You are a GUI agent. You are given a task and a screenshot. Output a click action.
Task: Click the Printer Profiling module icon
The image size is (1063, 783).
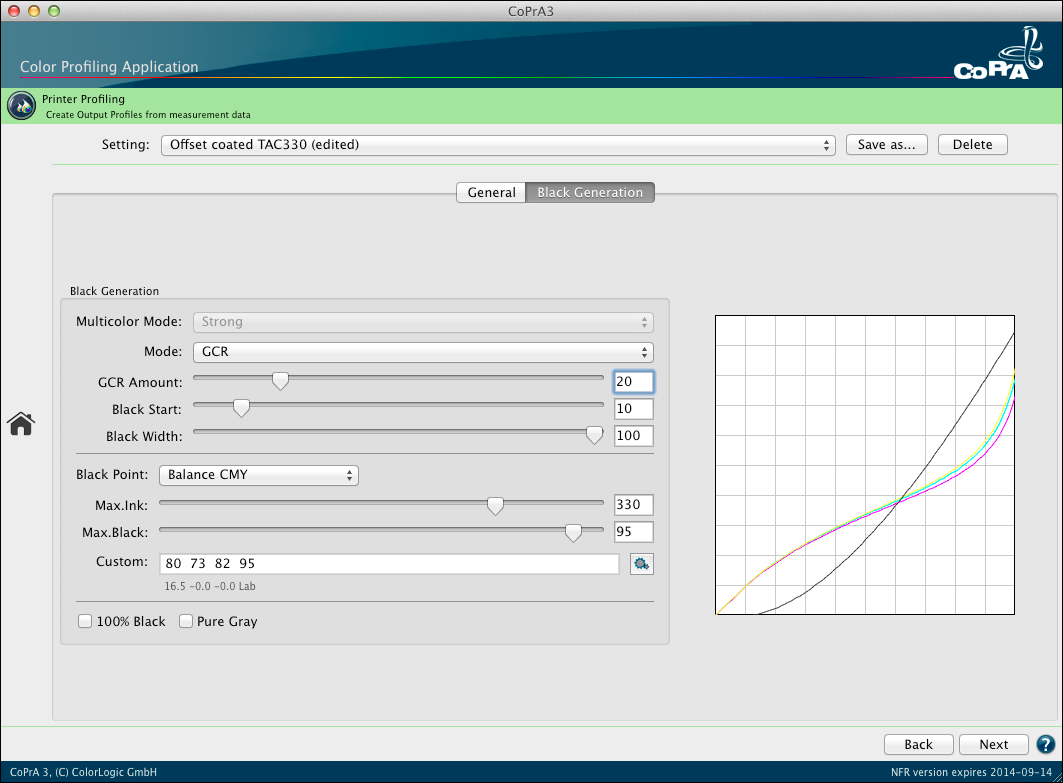coord(21,105)
